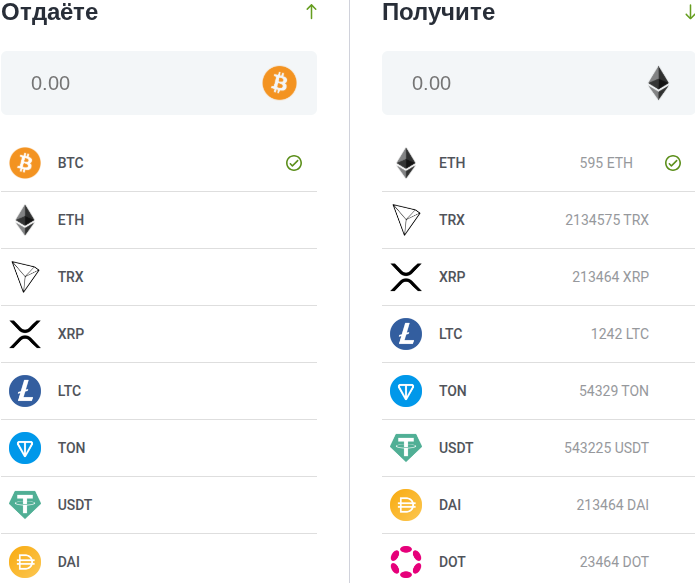Click the Получите amount input field
This screenshot has height=583, width=695.
tap(510, 83)
